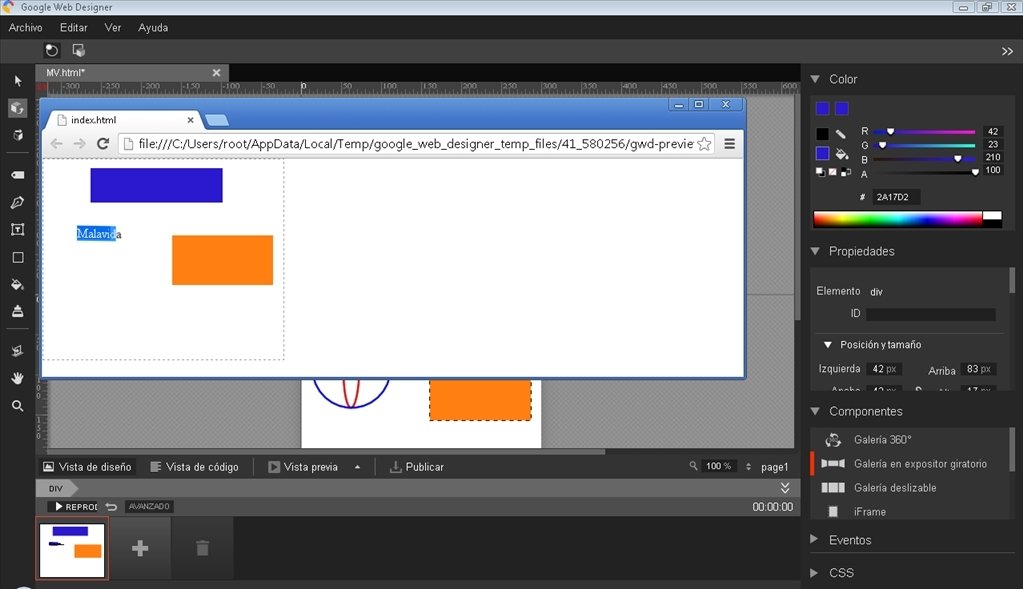Add a new keyframe with plus
Viewport: 1023px width, 589px height.
click(140, 548)
